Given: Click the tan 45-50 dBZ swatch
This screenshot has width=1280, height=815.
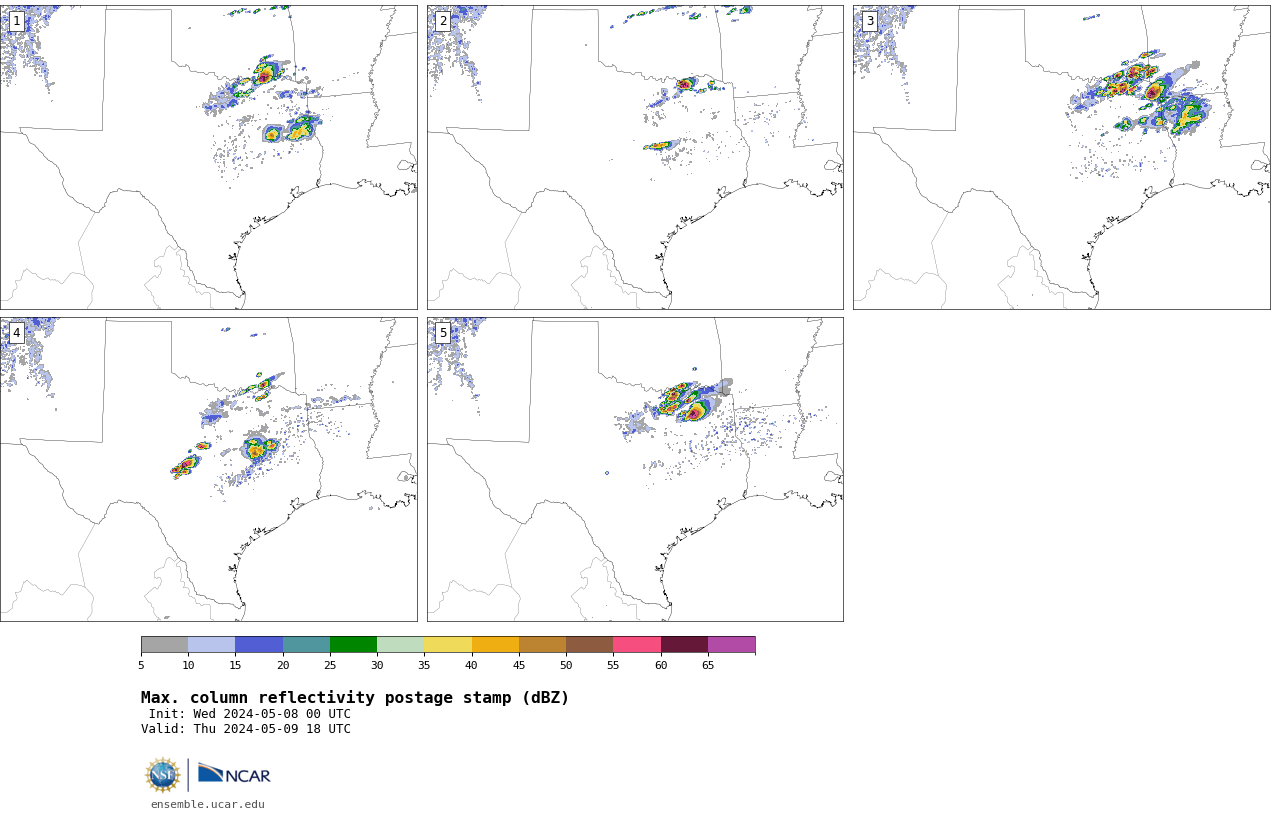Looking at the screenshot, I should 542,645.
